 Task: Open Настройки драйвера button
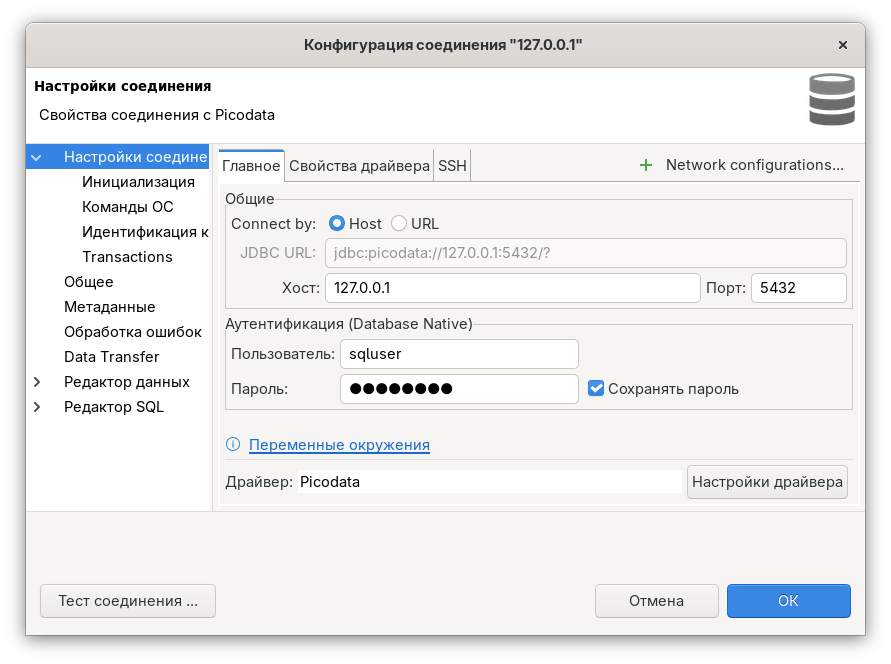(767, 482)
